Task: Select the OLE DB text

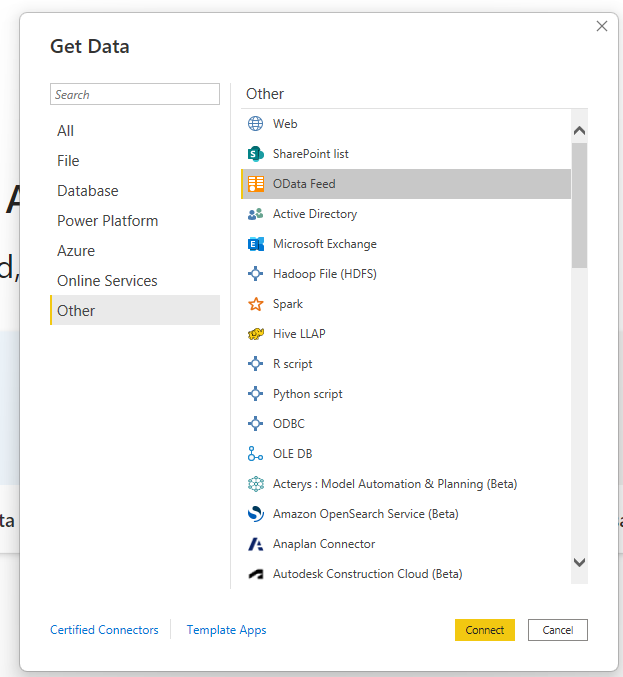Action: coord(292,454)
